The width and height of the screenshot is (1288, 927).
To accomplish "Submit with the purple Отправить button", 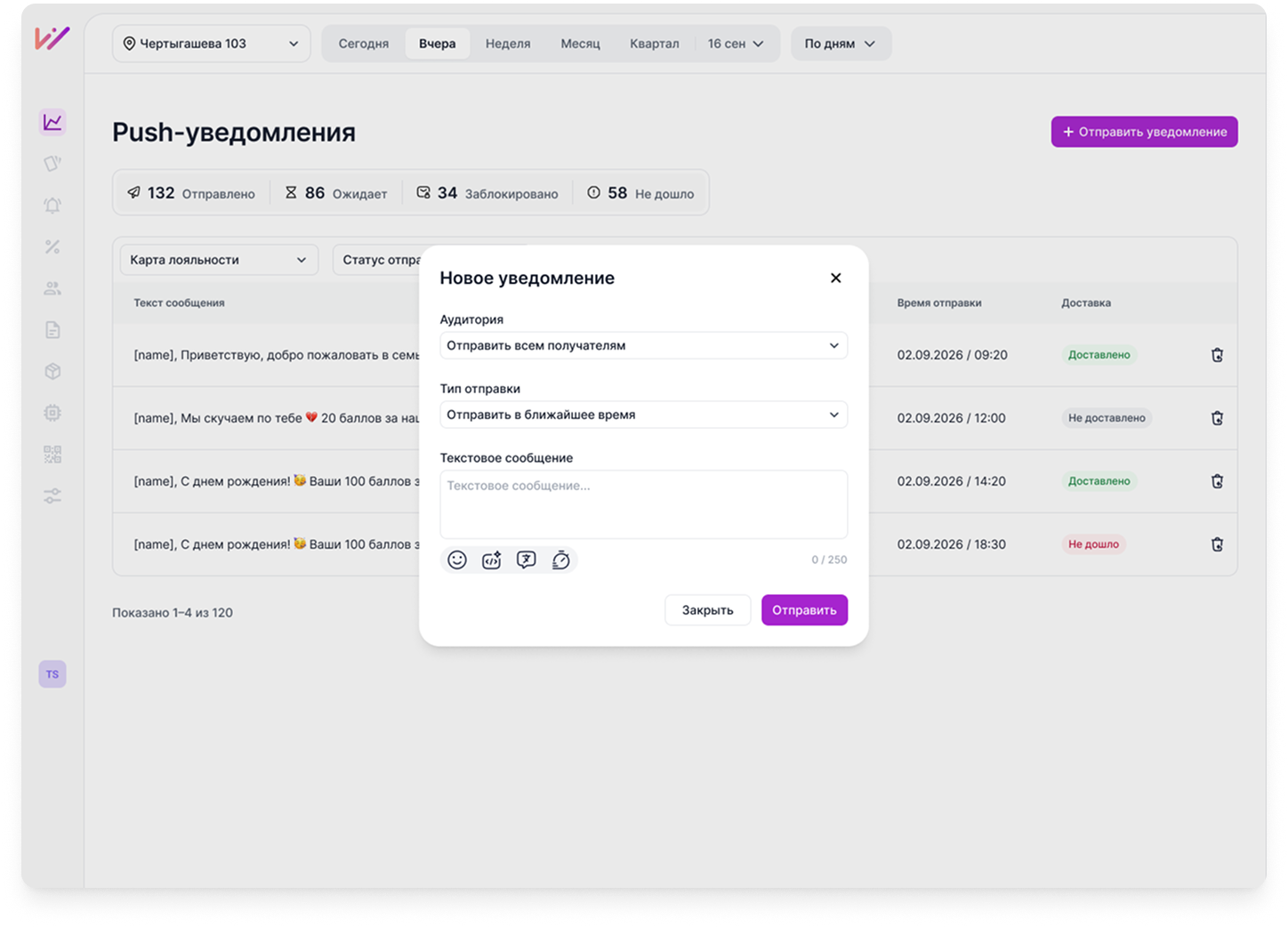I will pos(804,610).
